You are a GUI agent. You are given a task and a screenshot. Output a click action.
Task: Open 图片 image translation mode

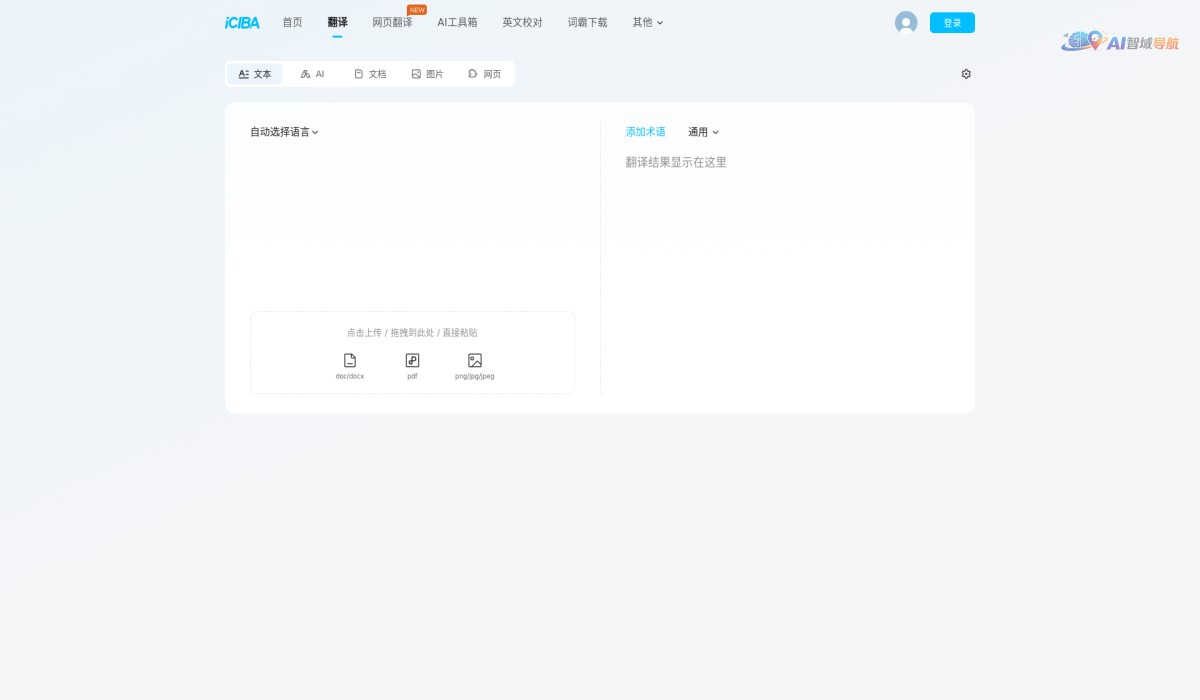click(x=427, y=73)
